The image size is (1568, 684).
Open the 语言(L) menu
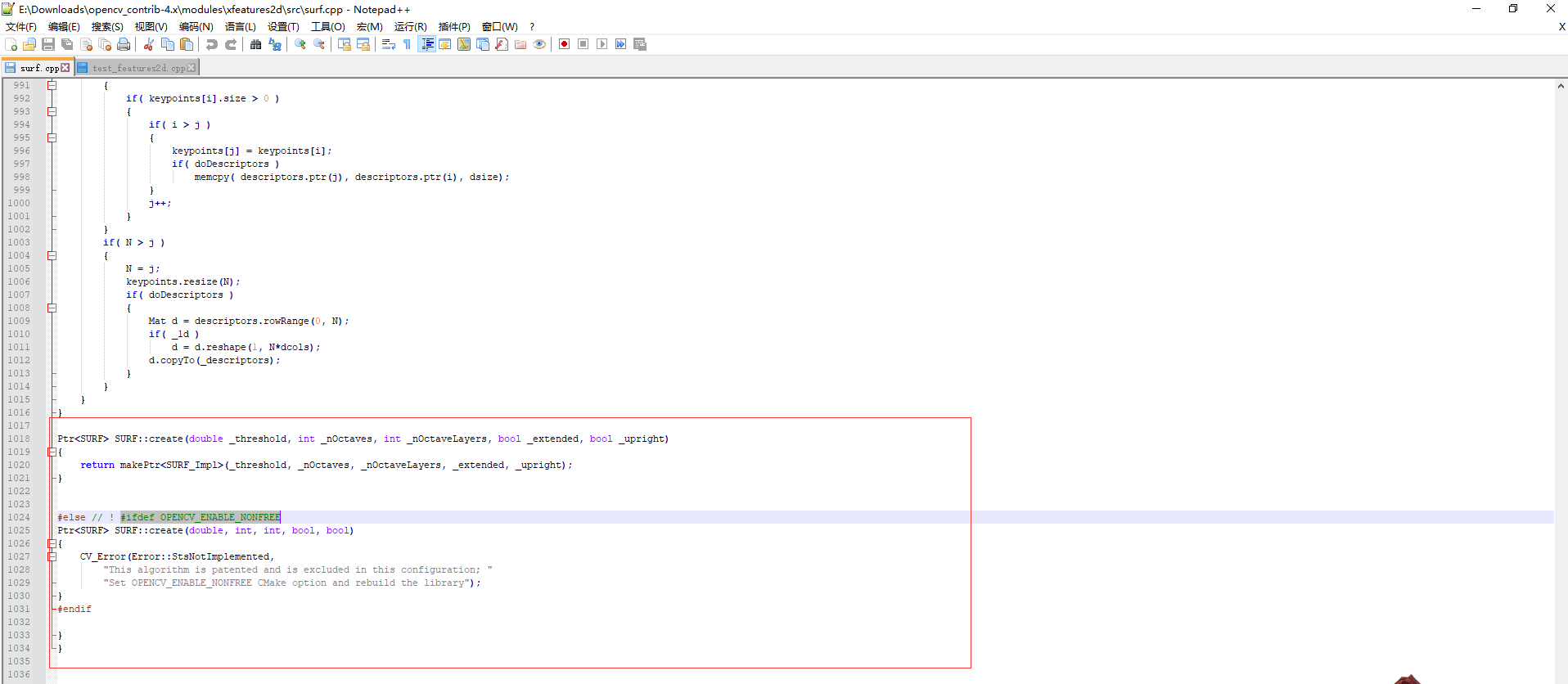[241, 27]
